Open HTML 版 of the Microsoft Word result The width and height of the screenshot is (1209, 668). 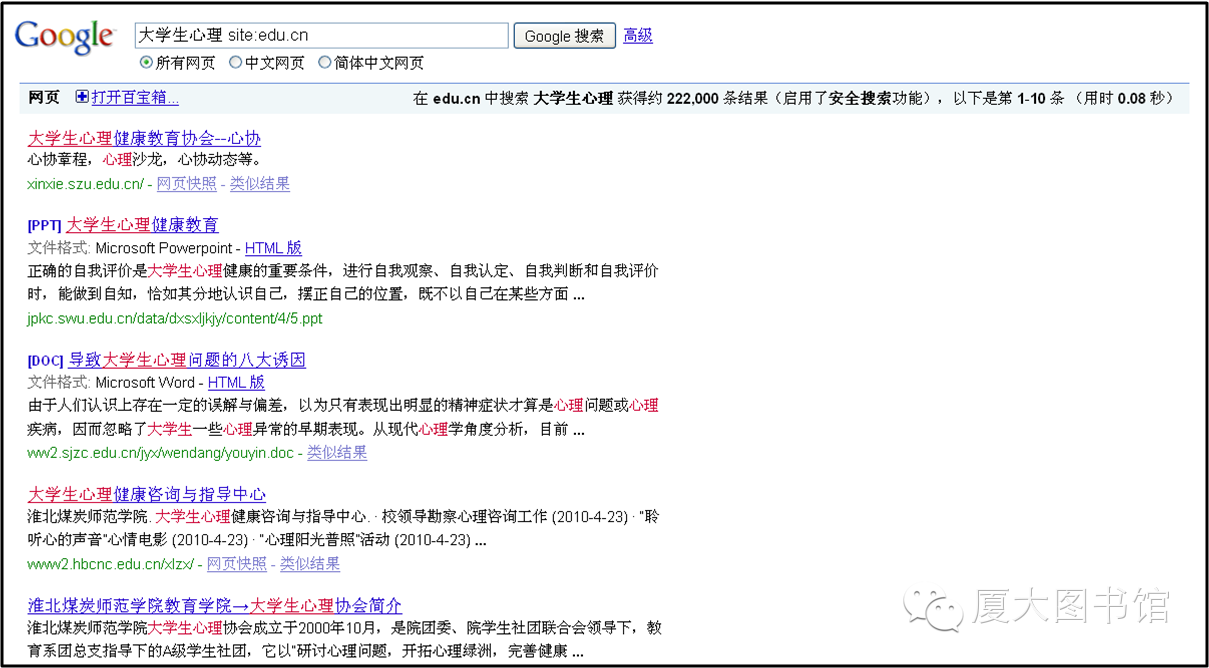(236, 382)
